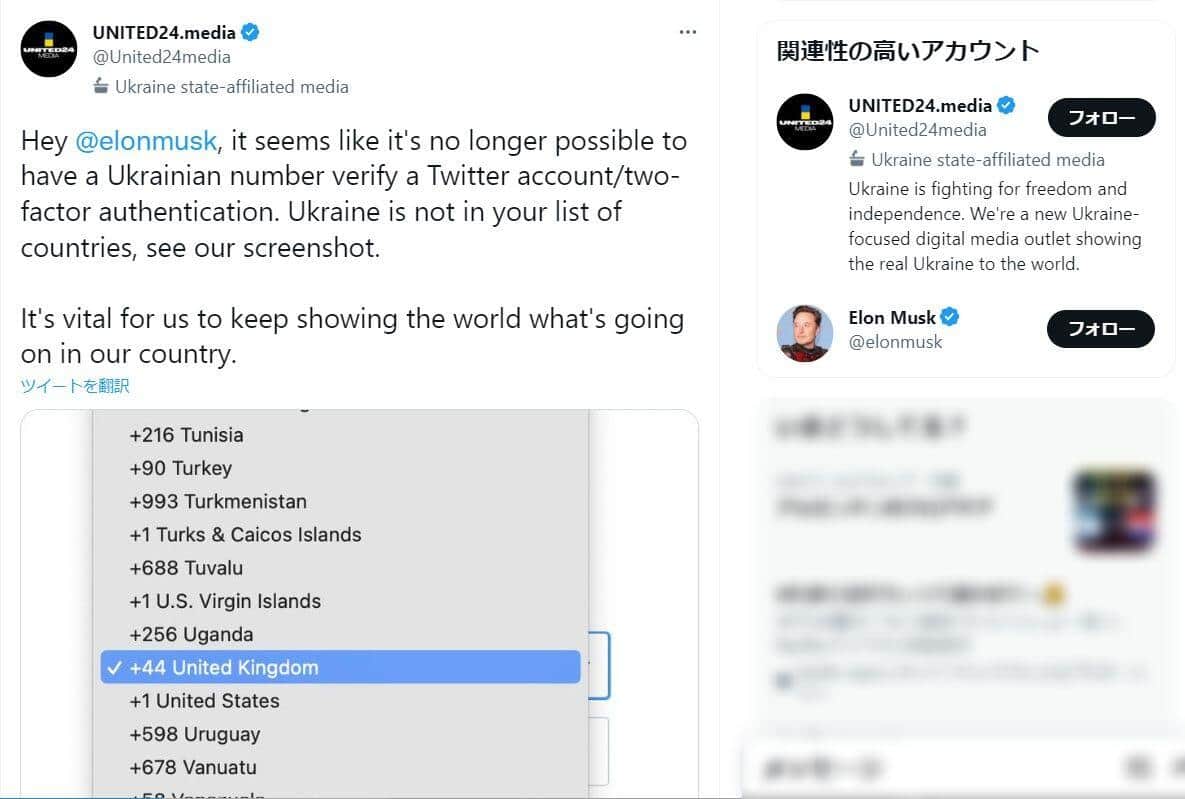
Task: Open the tweet options via the three-dot icon
Action: click(688, 31)
